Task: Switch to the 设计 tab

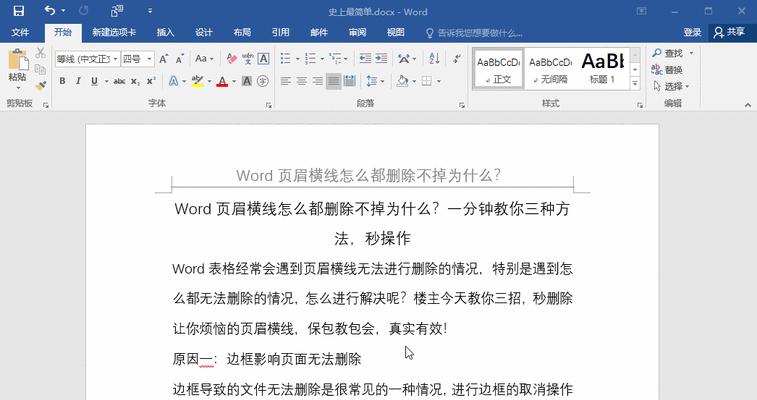Action: tap(204, 32)
